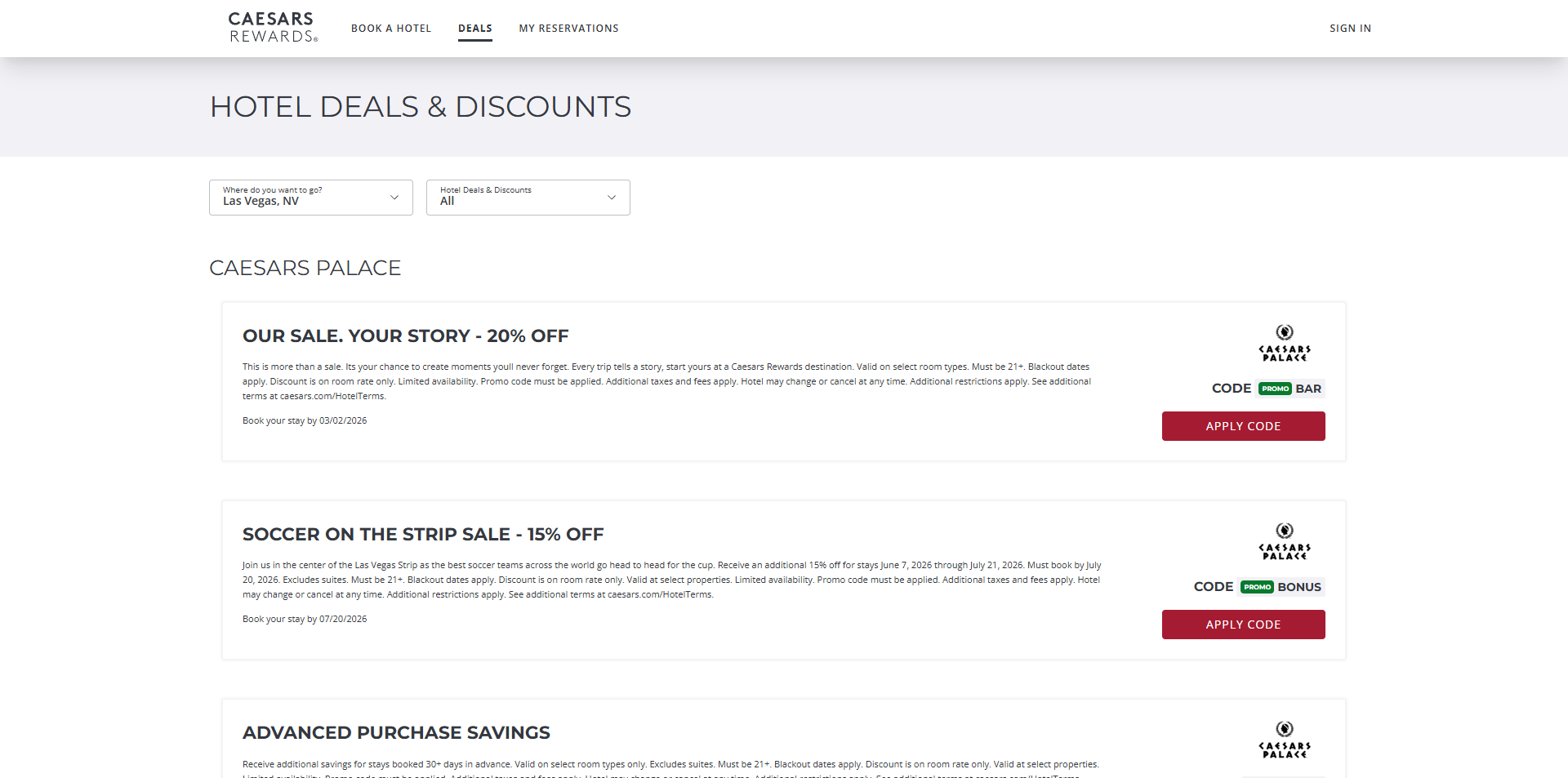Screen dimensions: 1568x778
Task: Click the Caesars Palace emblem beside Soccer on the Strip
Action: (1285, 540)
